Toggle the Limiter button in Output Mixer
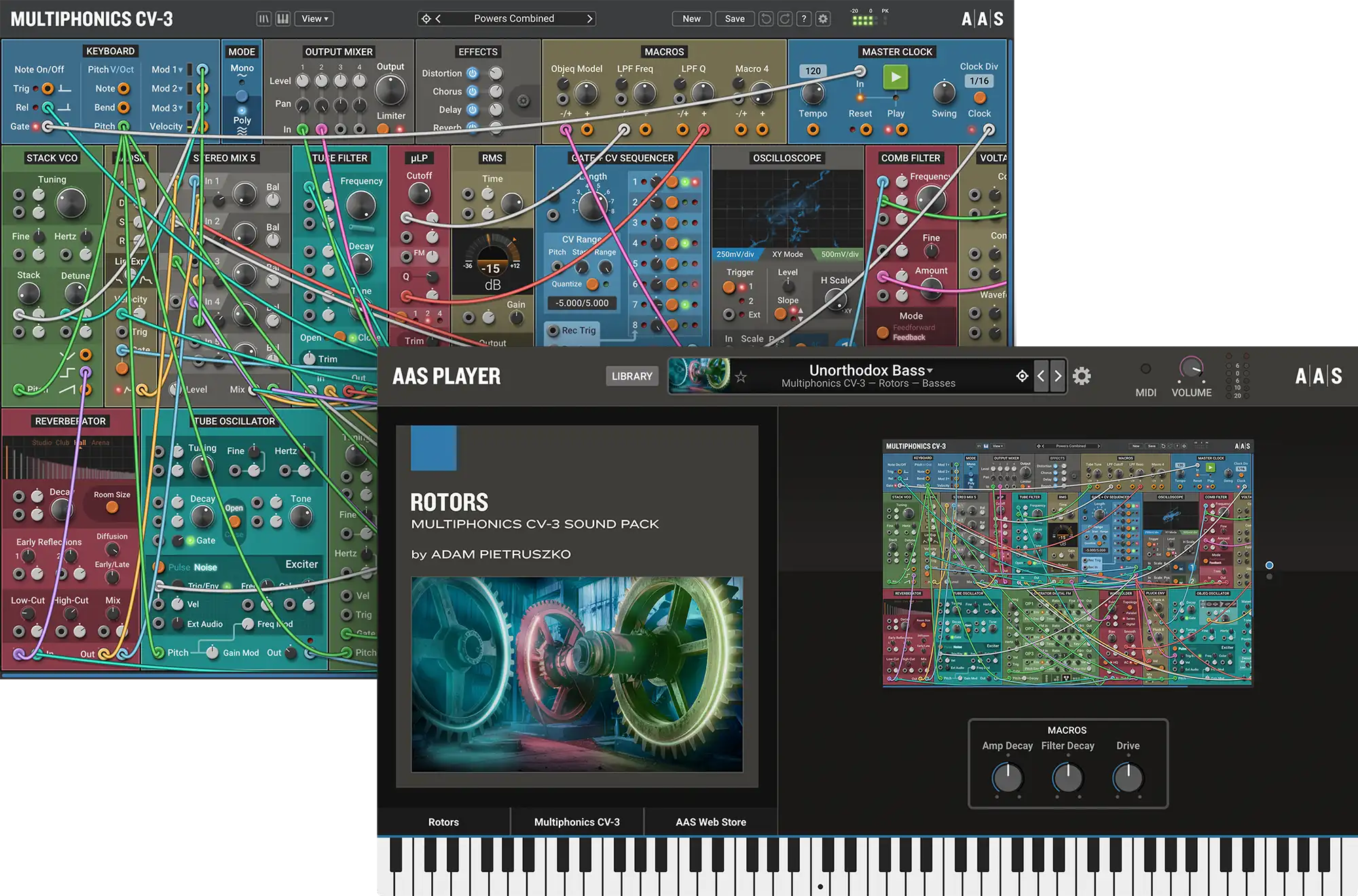This screenshot has width=1358, height=896. [x=383, y=128]
